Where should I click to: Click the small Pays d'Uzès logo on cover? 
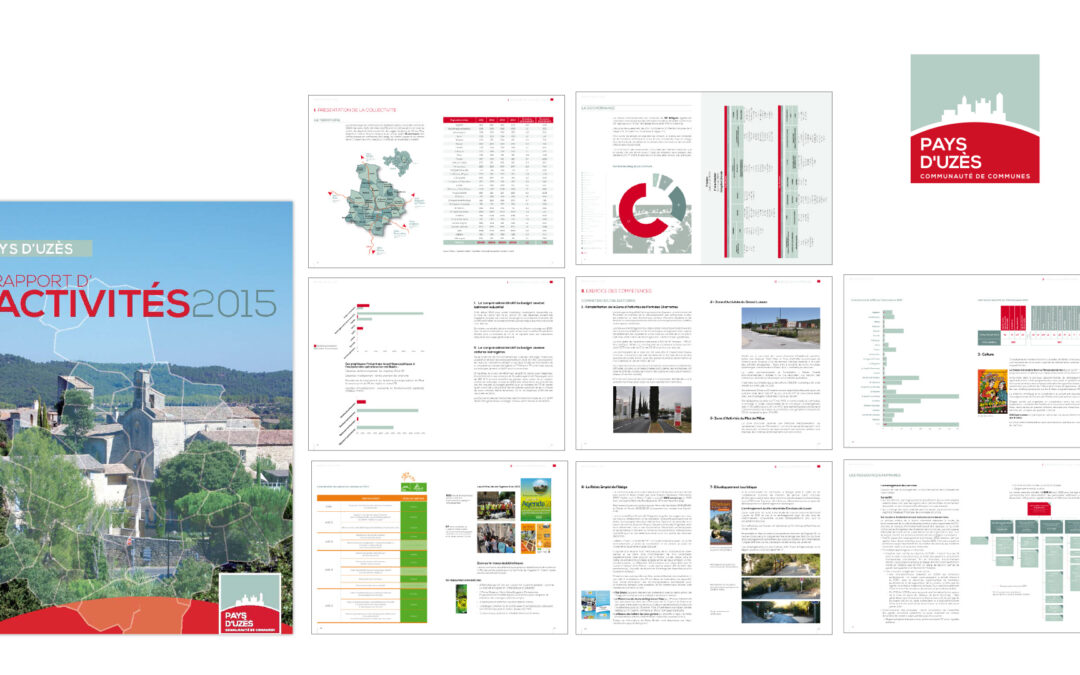[250, 603]
